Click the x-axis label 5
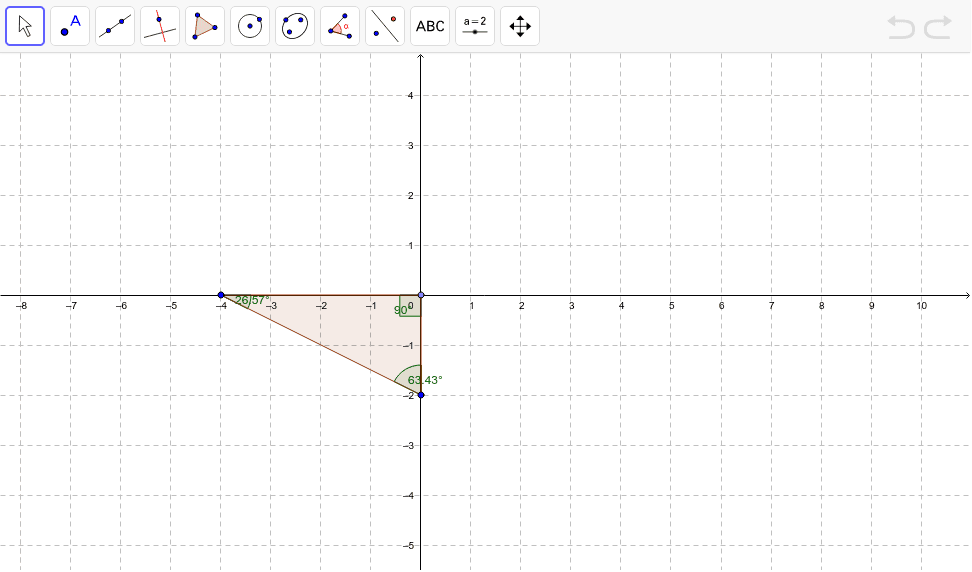Viewport: 972px width, 572px height. [671, 306]
